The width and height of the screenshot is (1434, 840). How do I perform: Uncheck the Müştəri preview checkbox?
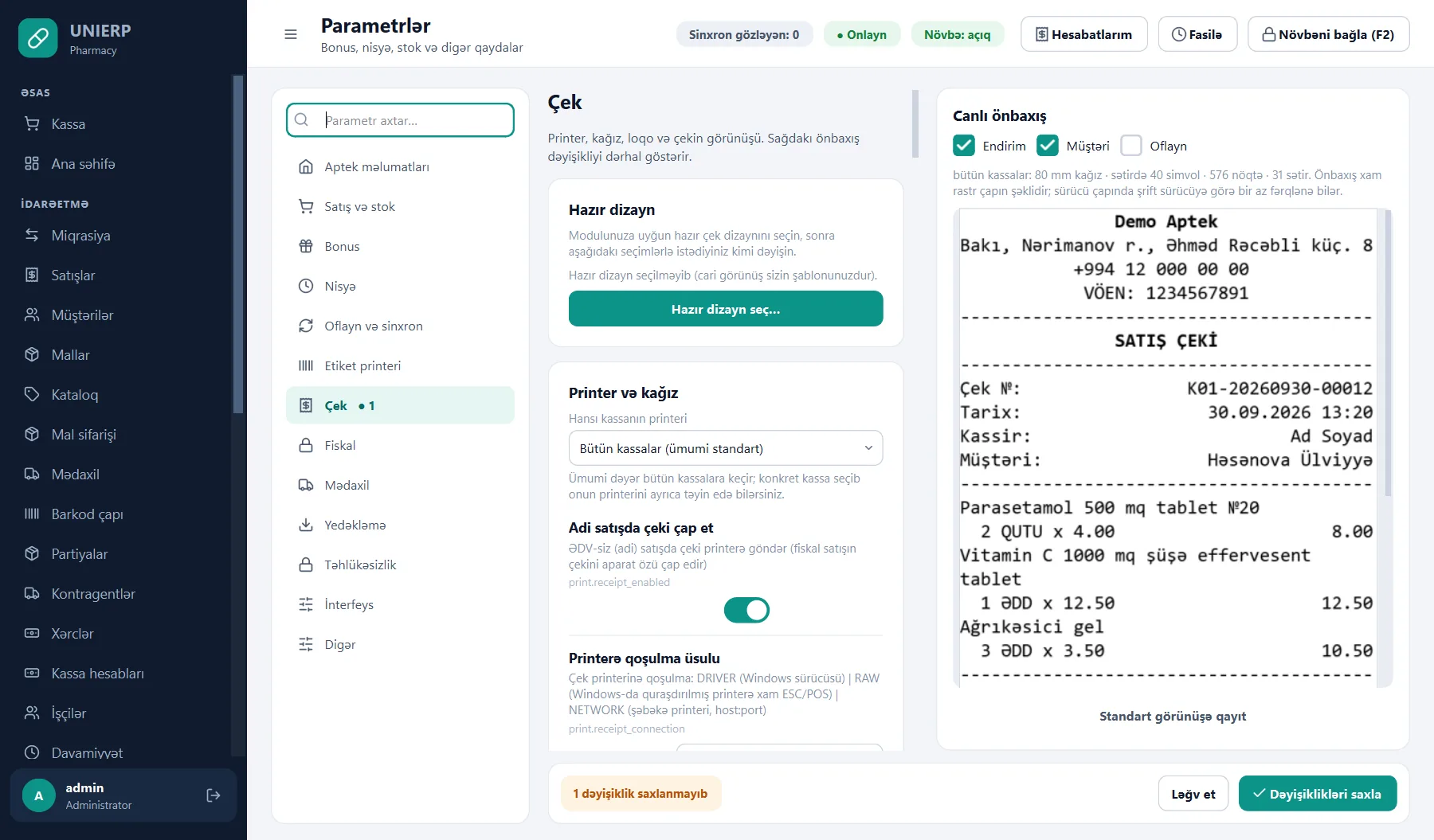pyautogui.click(x=1048, y=146)
